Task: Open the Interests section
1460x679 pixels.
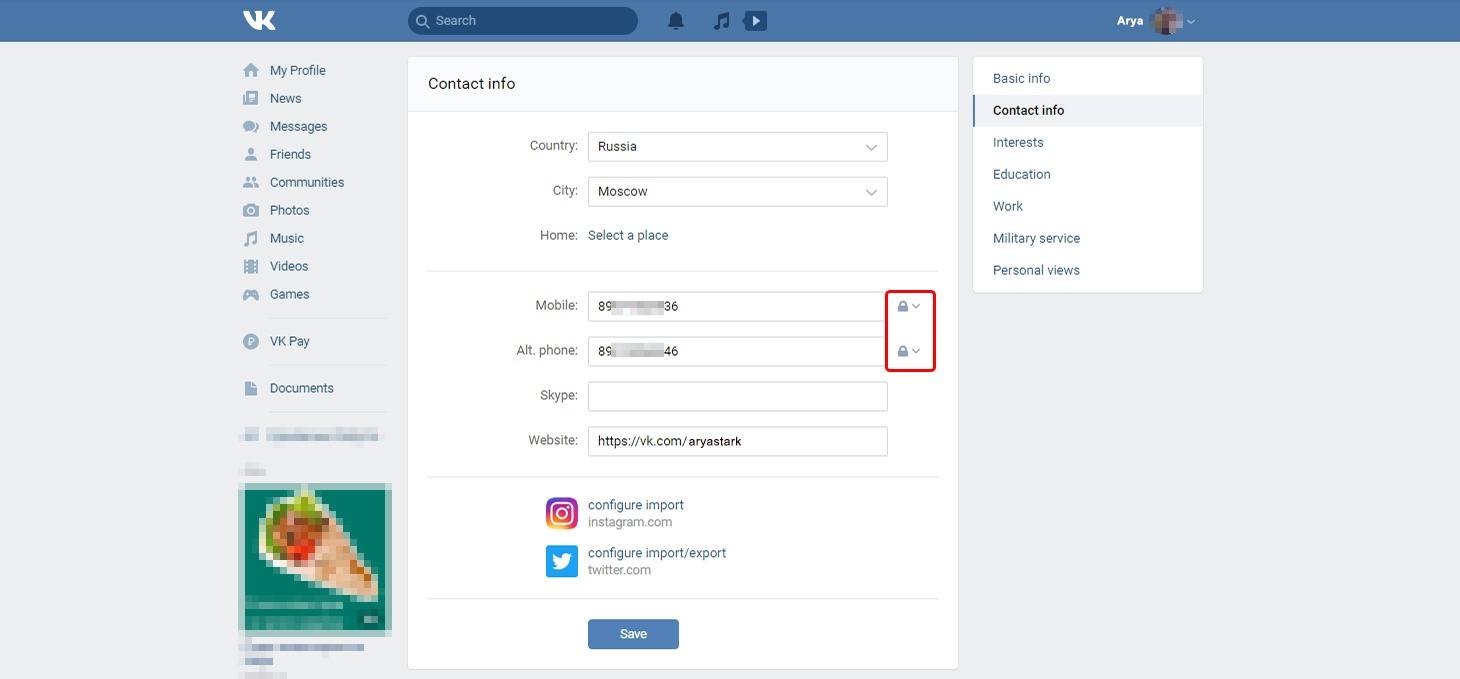Action: [1088, 142]
